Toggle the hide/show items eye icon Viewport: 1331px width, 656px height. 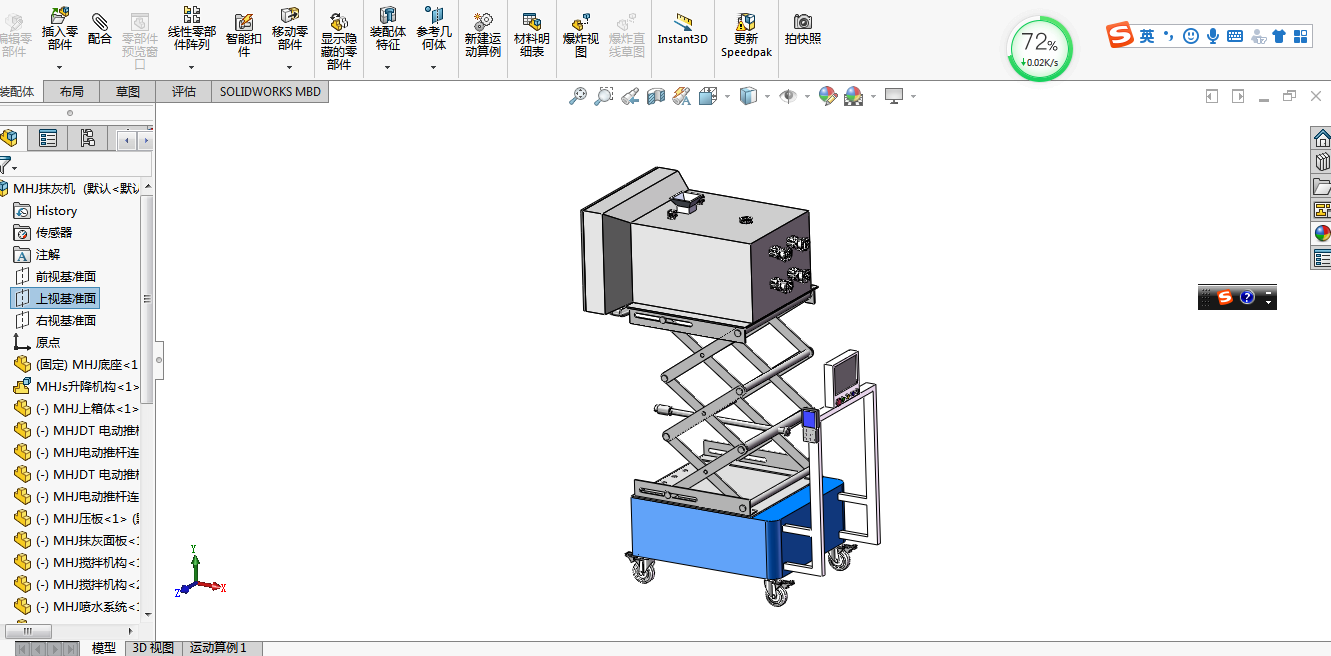pyautogui.click(x=788, y=96)
